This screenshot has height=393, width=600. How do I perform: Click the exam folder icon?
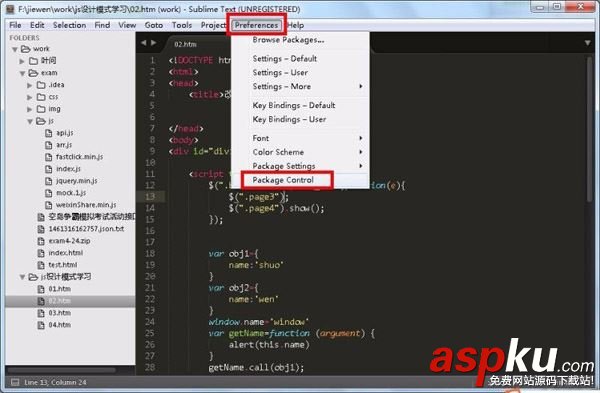(33, 73)
